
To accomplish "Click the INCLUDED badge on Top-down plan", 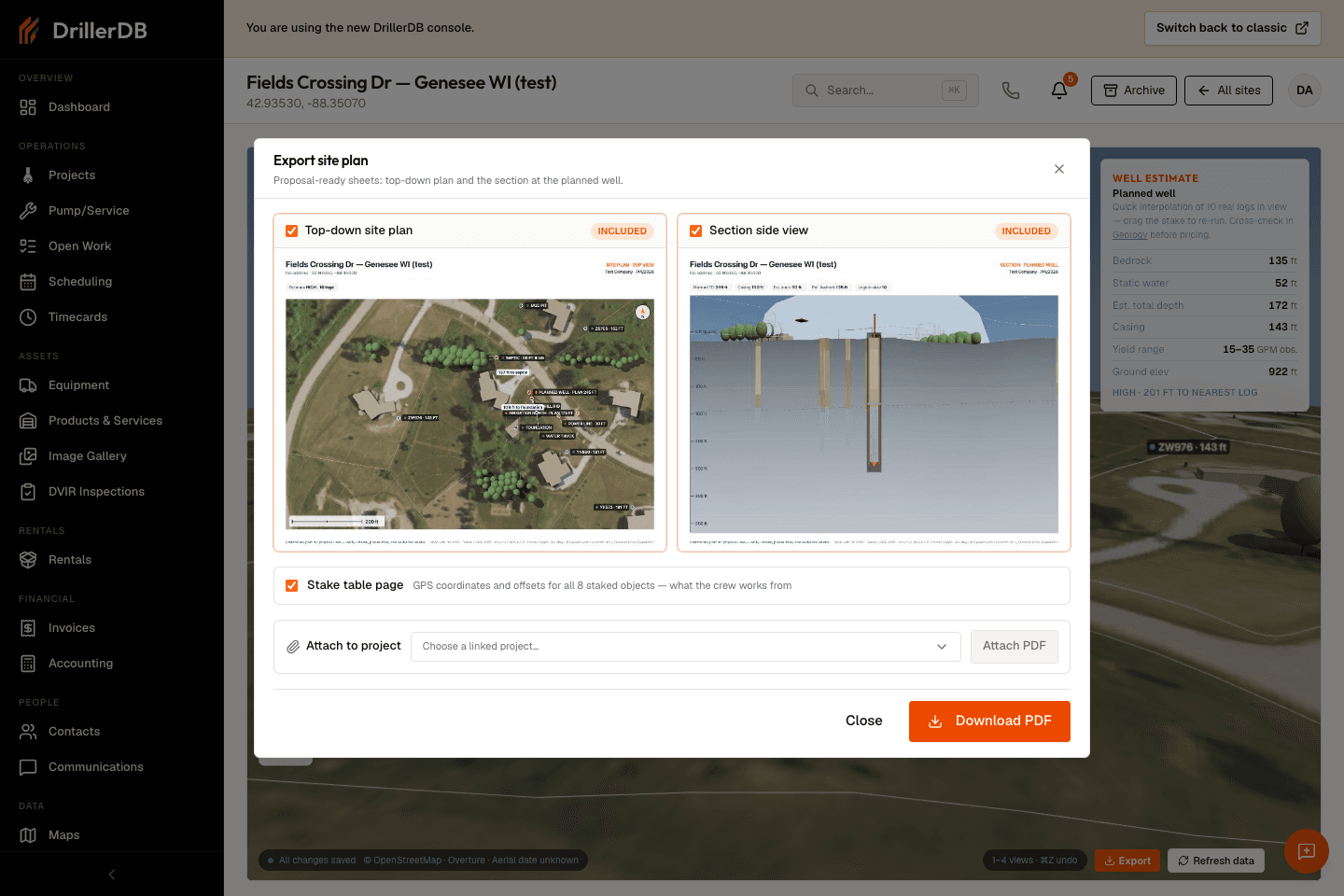I will pyautogui.click(x=622, y=231).
